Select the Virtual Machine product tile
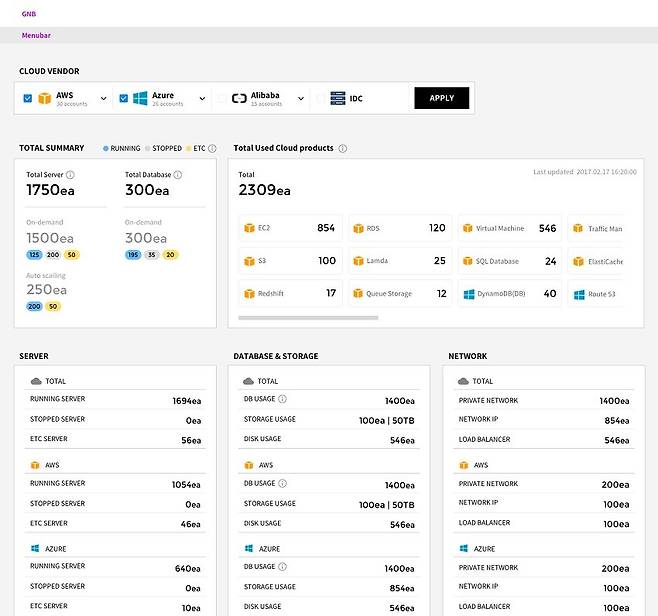 [x=509, y=228]
